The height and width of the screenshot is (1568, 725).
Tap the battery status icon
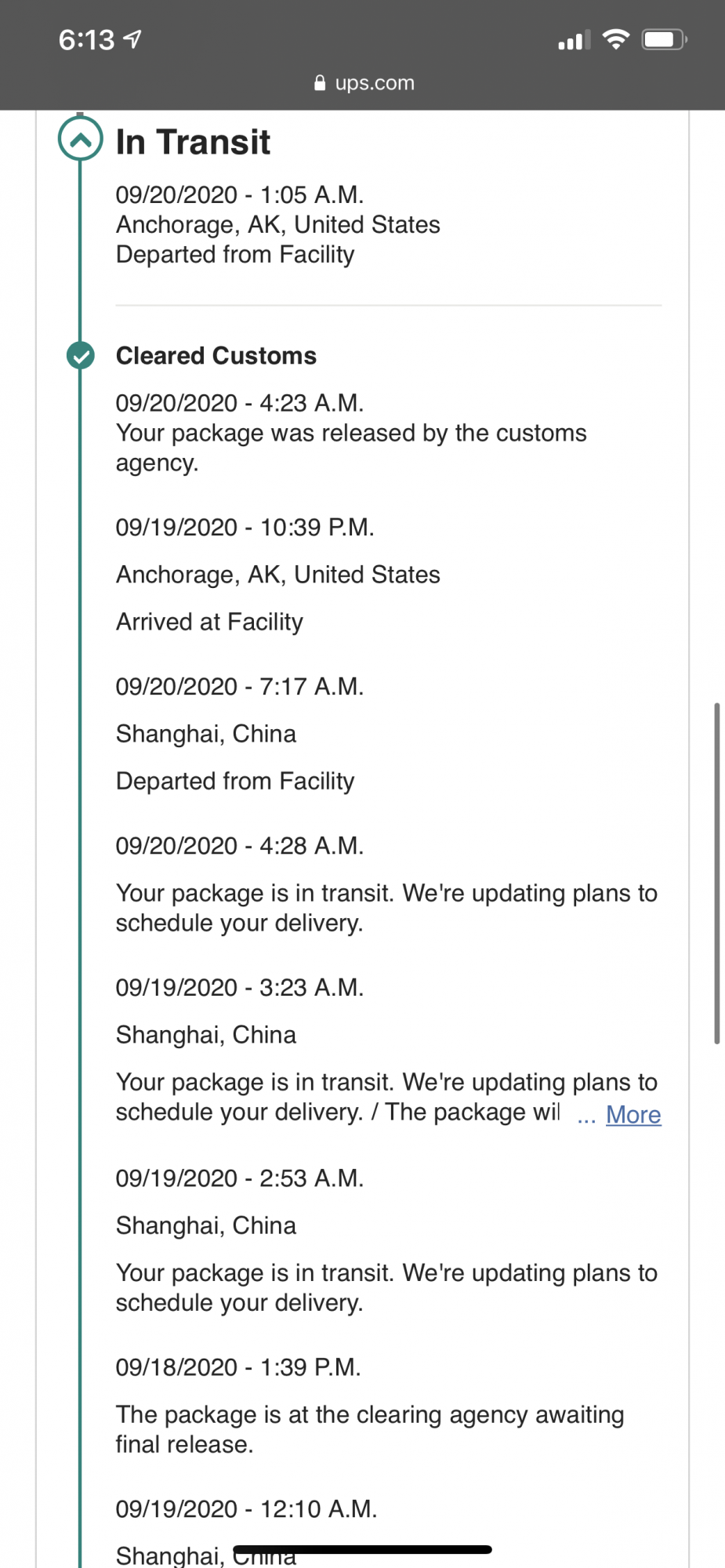[x=664, y=39]
